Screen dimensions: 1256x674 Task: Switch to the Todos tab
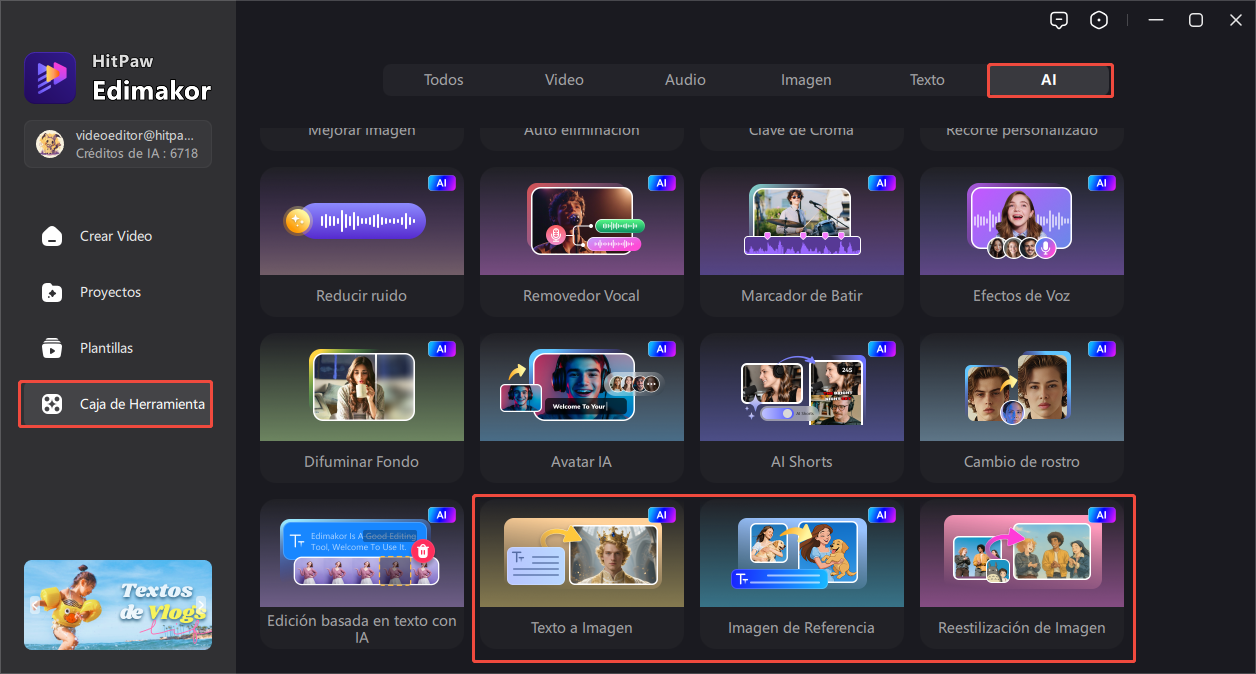[x=443, y=80]
